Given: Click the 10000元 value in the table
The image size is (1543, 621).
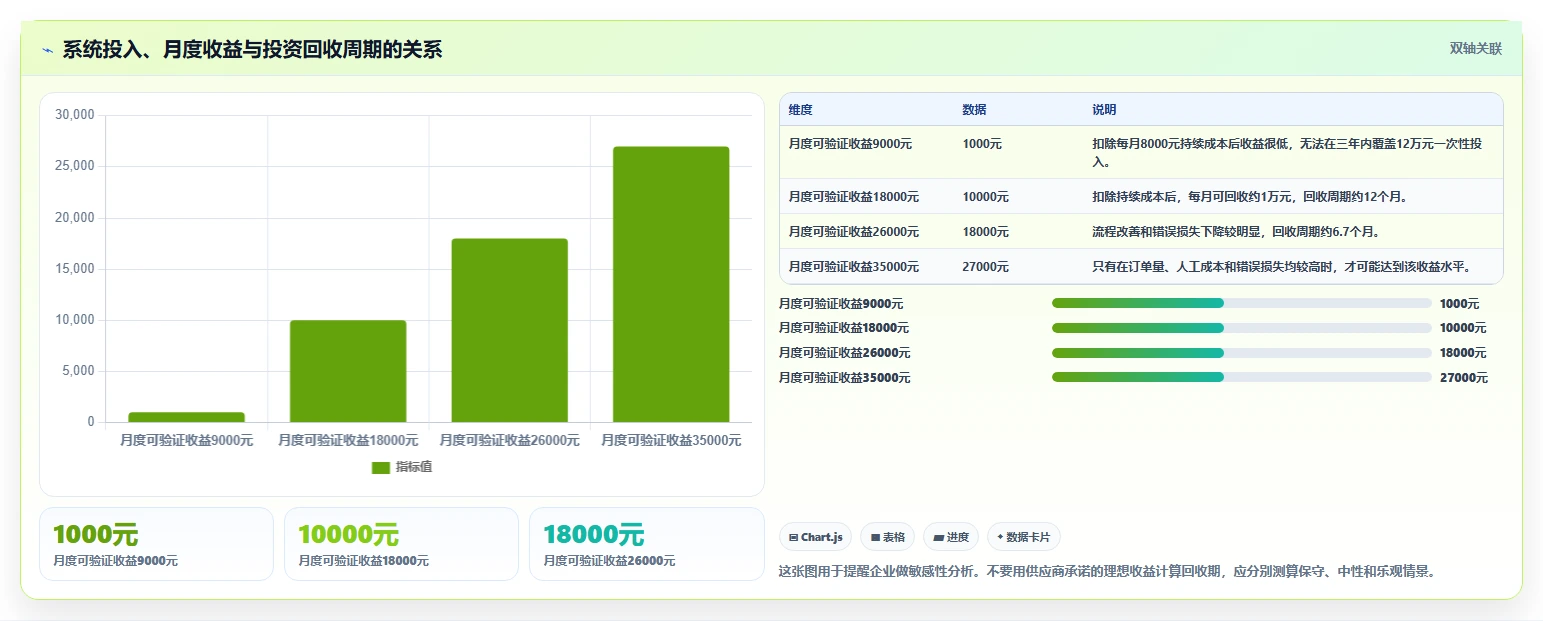Looking at the screenshot, I should pos(985,197).
